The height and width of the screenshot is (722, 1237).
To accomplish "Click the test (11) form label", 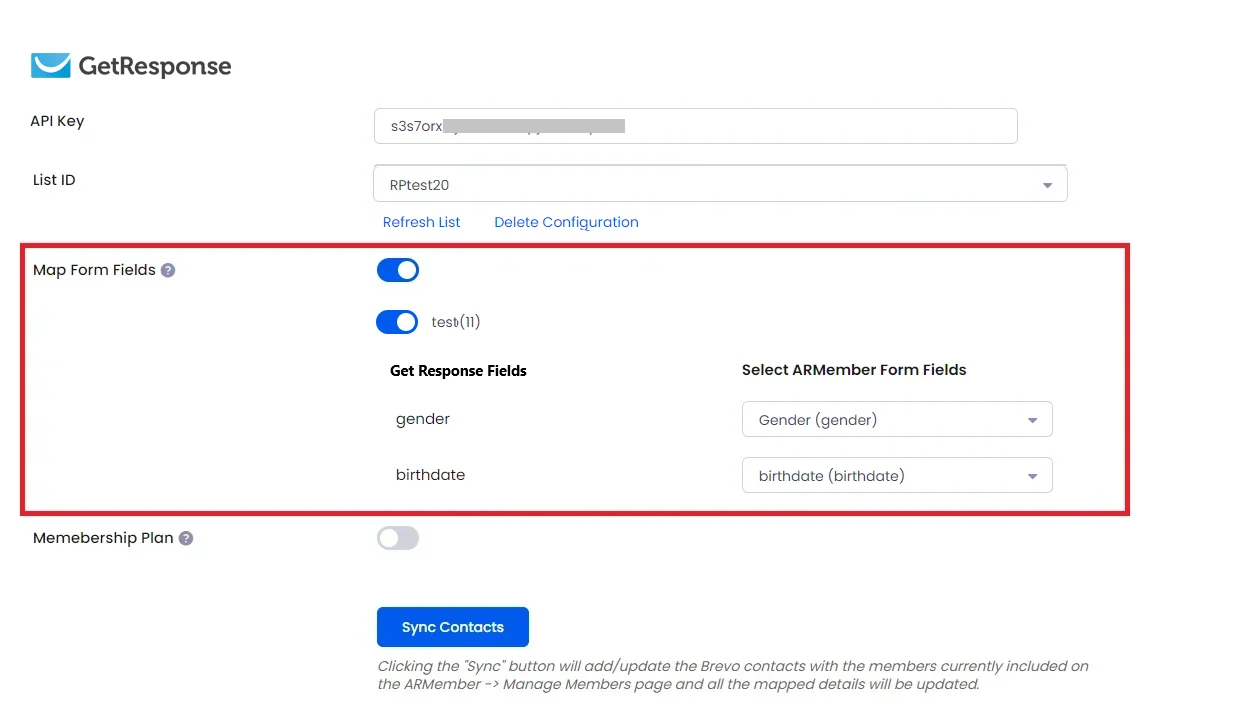I will coord(456,322).
